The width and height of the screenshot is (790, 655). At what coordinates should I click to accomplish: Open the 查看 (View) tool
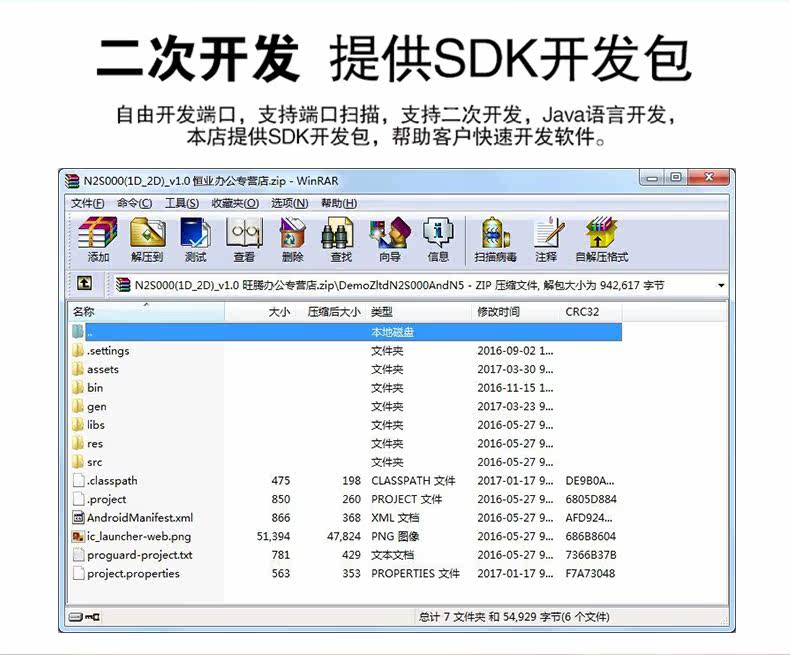tap(244, 239)
